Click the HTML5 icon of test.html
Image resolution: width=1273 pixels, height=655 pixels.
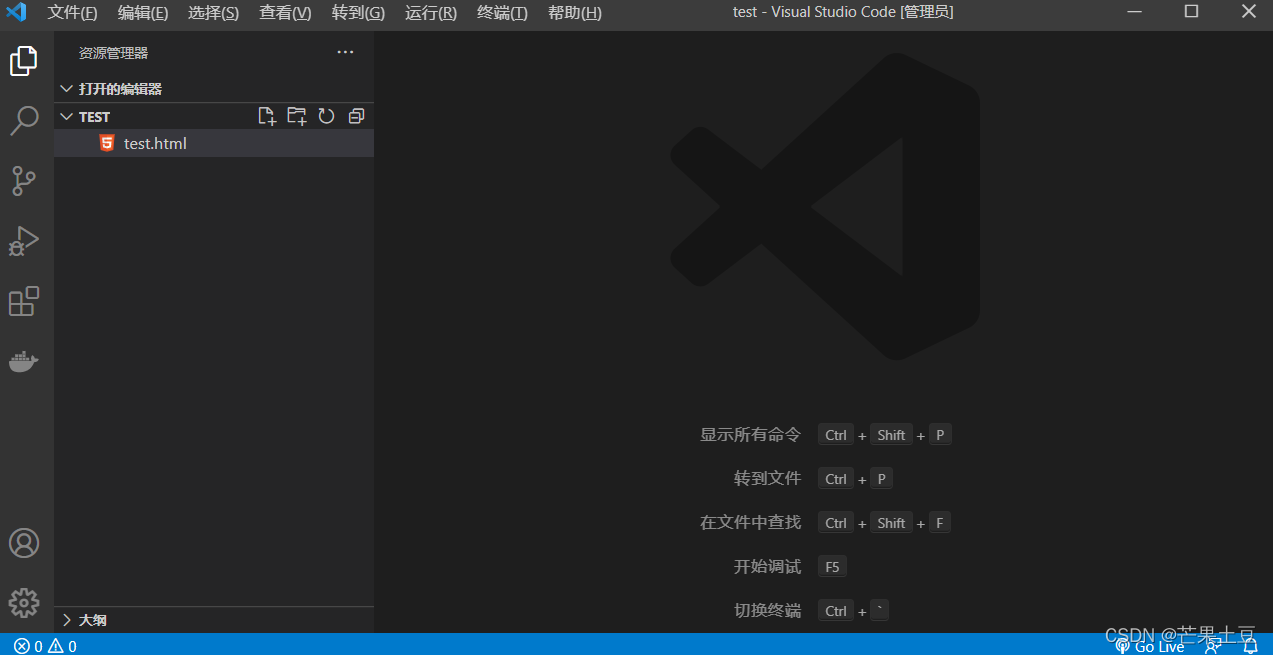[x=107, y=143]
